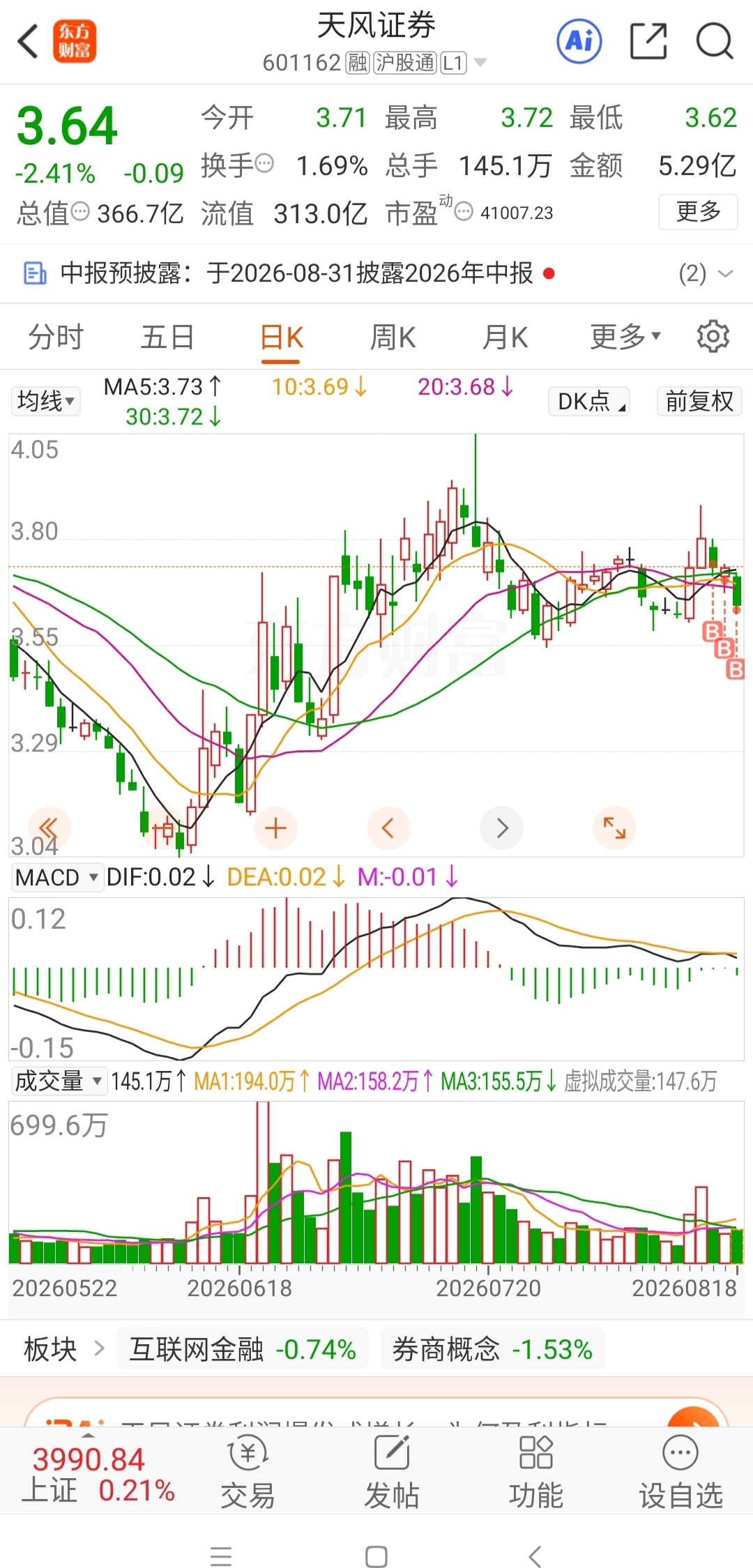Tap the 20260818 candle with B marker

(736, 591)
